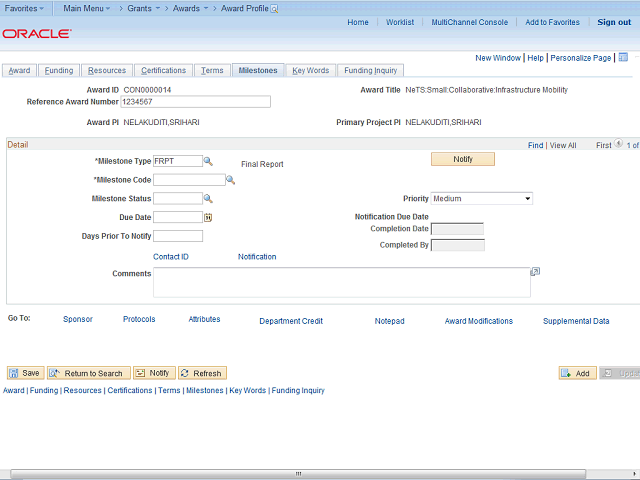The height and width of the screenshot is (480, 640).
Task: Click in the Milestone Code field
Action: 189,180
